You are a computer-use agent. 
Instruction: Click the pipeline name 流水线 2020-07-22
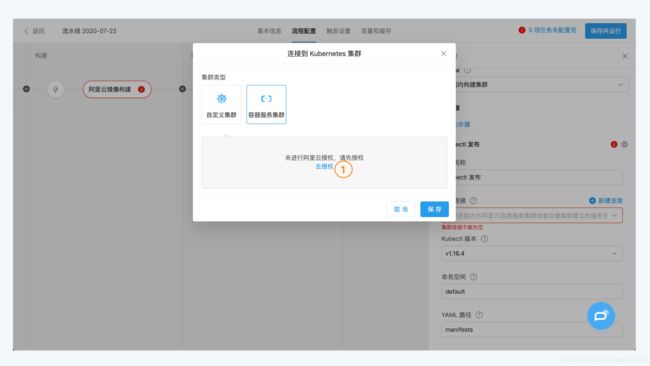89,31
